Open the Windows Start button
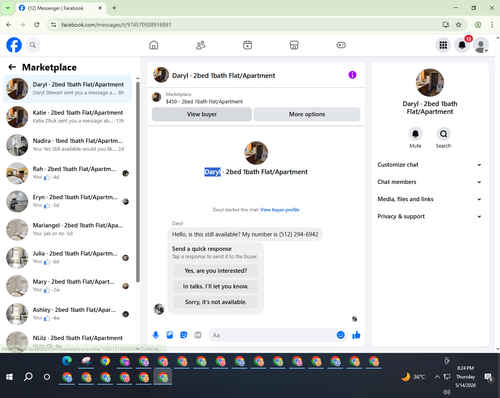This screenshot has width=500, height=398. [x=9, y=377]
